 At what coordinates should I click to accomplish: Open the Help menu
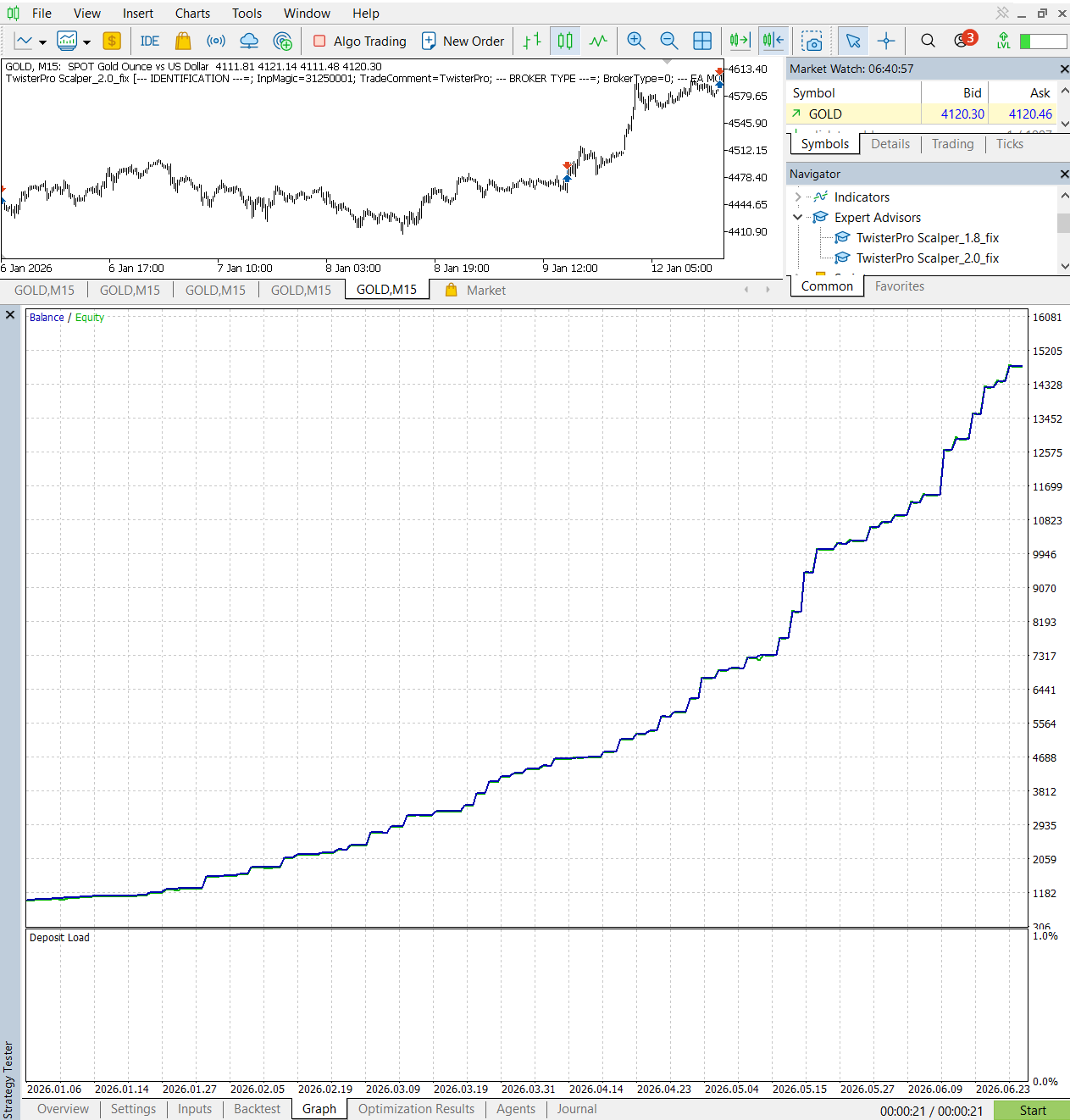(x=366, y=14)
